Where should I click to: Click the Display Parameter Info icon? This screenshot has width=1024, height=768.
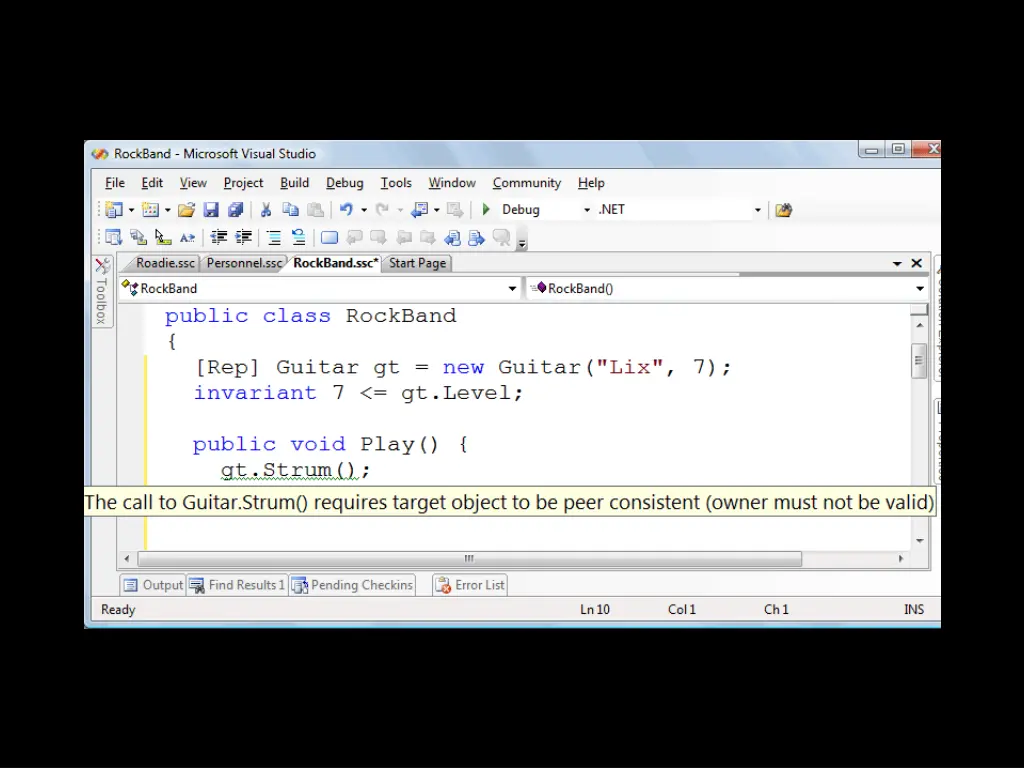pos(138,238)
